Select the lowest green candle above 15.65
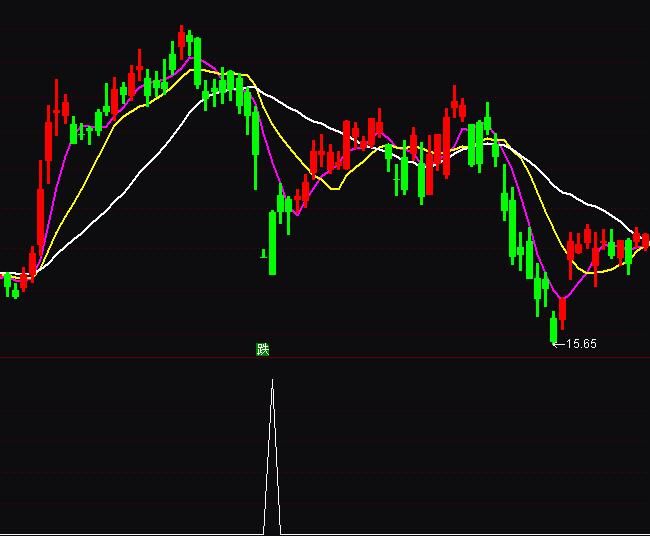 (553, 327)
